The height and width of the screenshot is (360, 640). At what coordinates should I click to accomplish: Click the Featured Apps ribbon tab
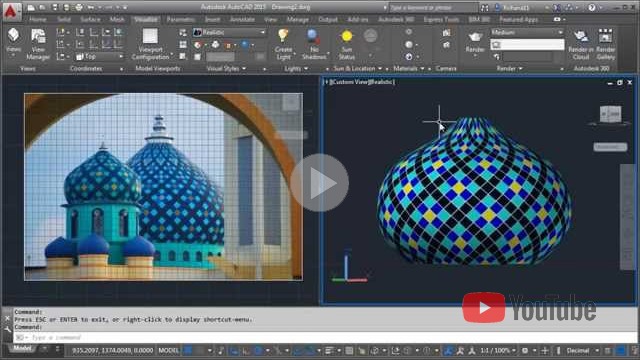518,19
